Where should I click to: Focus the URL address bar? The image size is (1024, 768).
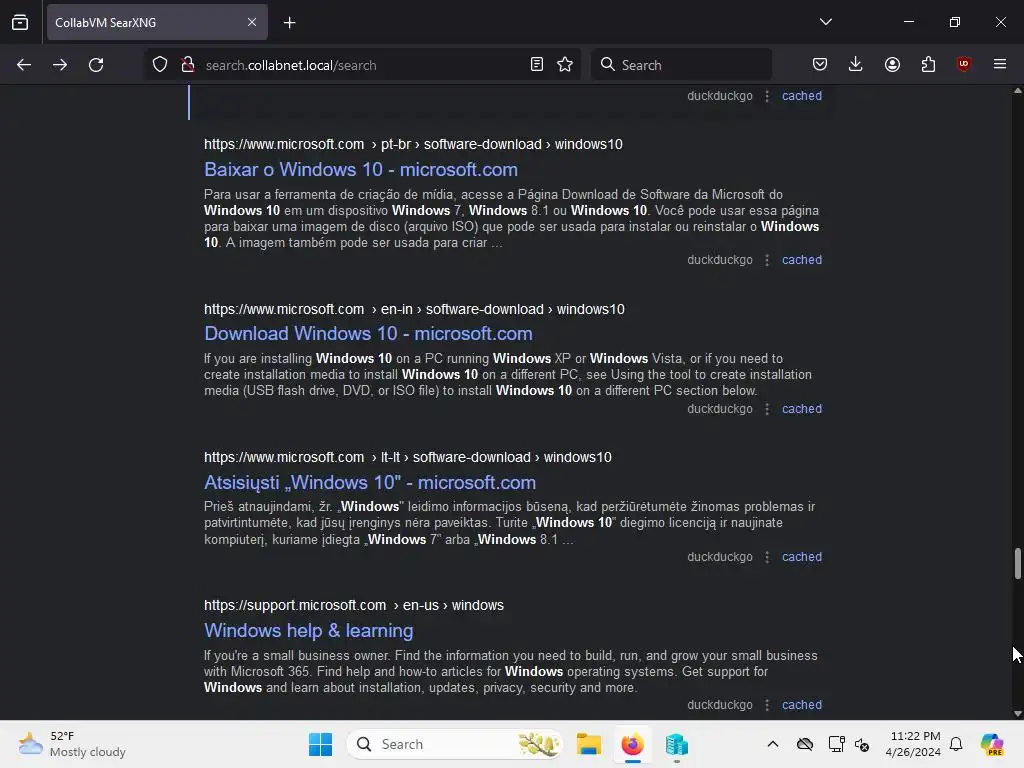pos(362,65)
